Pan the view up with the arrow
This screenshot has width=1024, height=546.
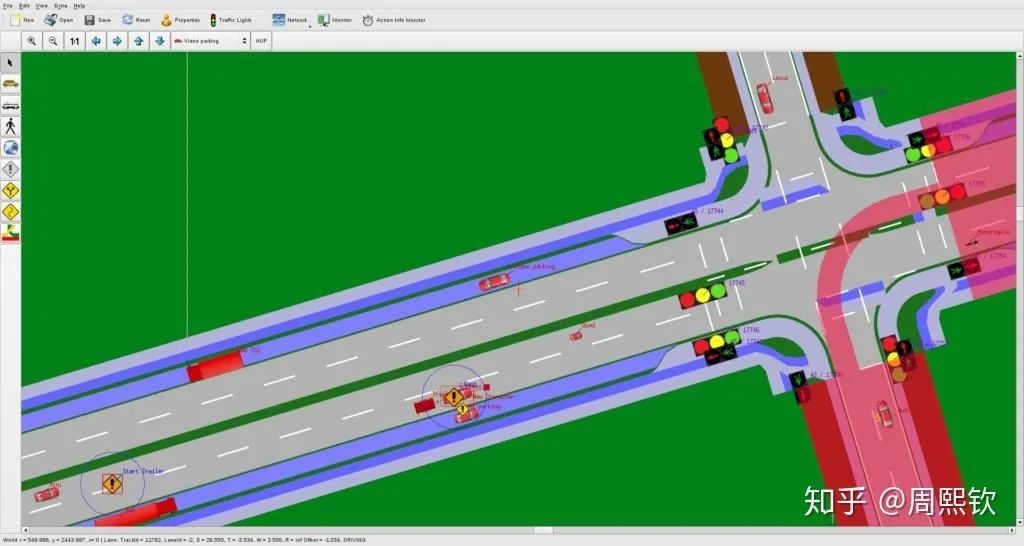[x=138, y=41]
